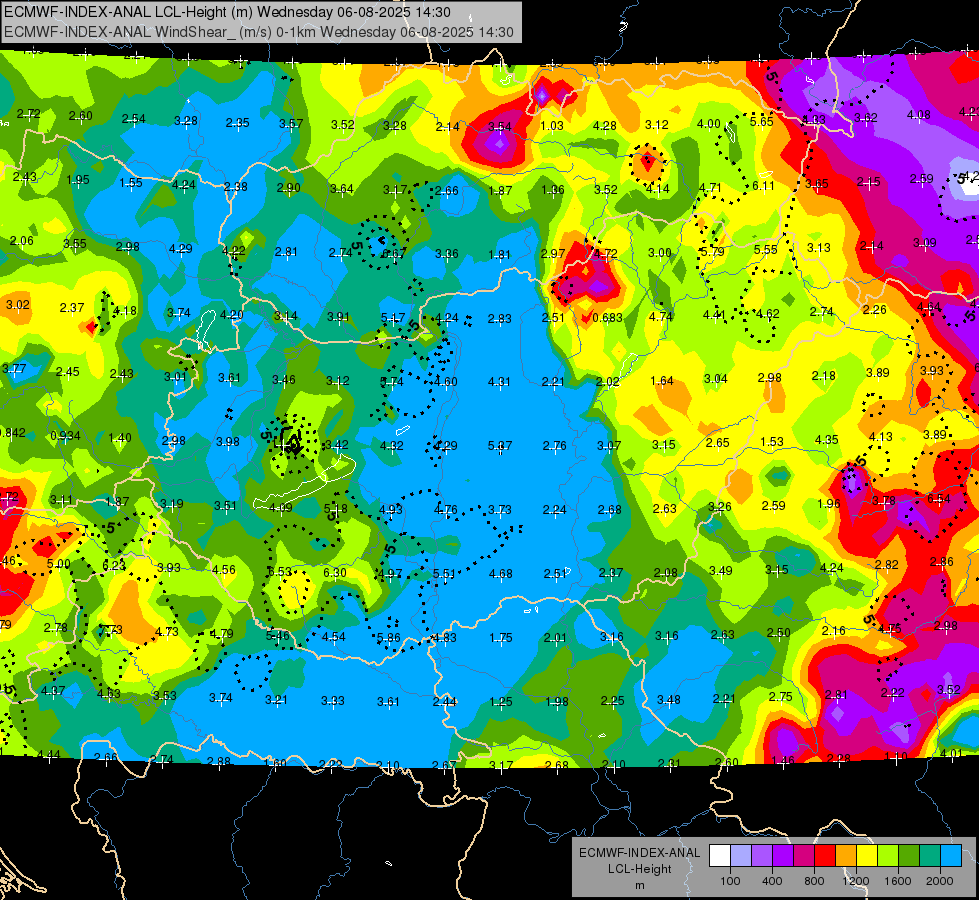979x900 pixels.
Task: Click the 1600 label under the legend
Action: tap(898, 881)
